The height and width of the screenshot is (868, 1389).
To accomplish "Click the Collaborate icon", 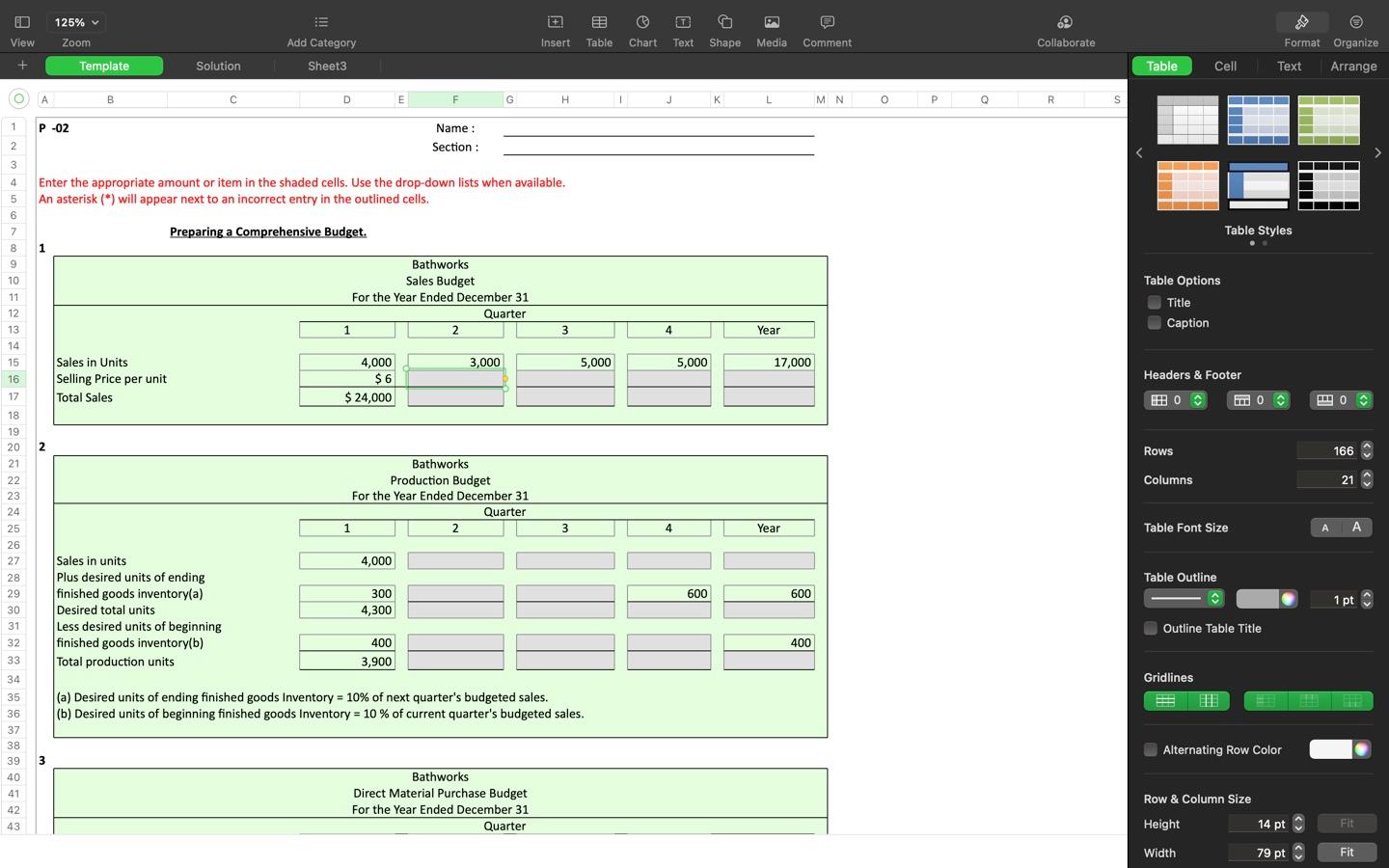I will [x=1066, y=22].
